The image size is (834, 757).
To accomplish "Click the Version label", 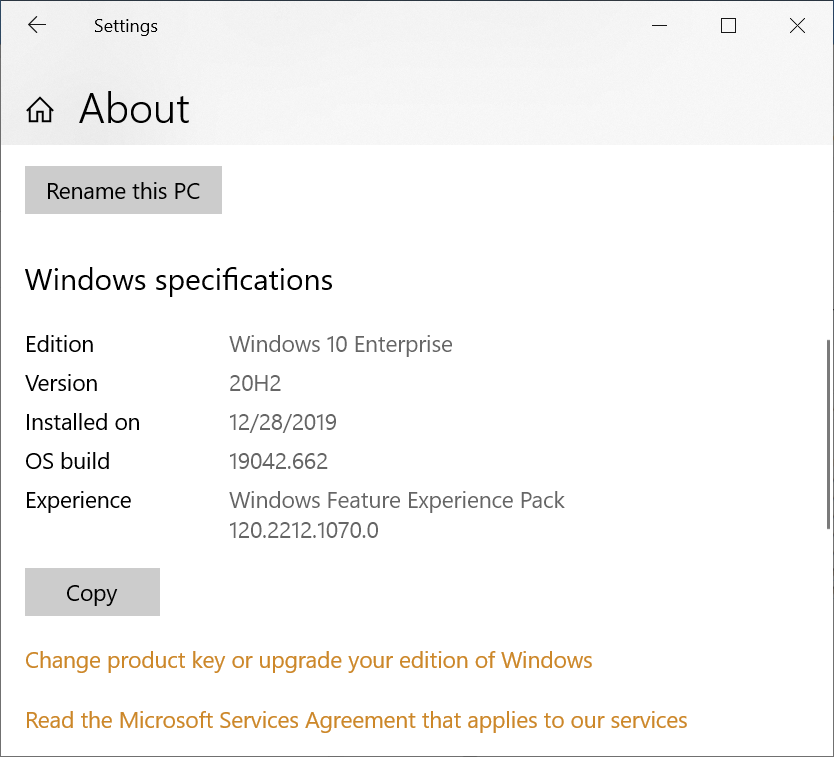I will [62, 383].
